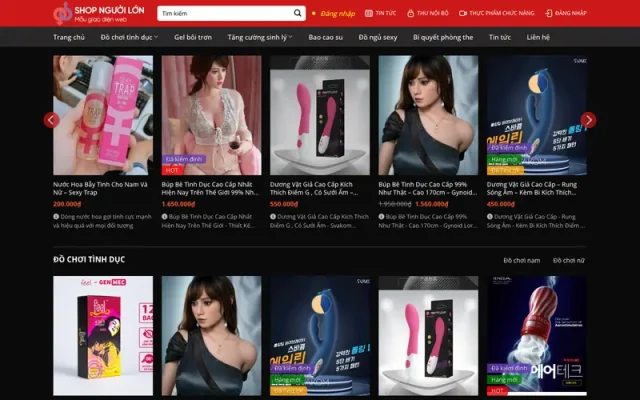Open the Đồ chơi tình dục section heading
640x400 pixels.
click(x=89, y=259)
